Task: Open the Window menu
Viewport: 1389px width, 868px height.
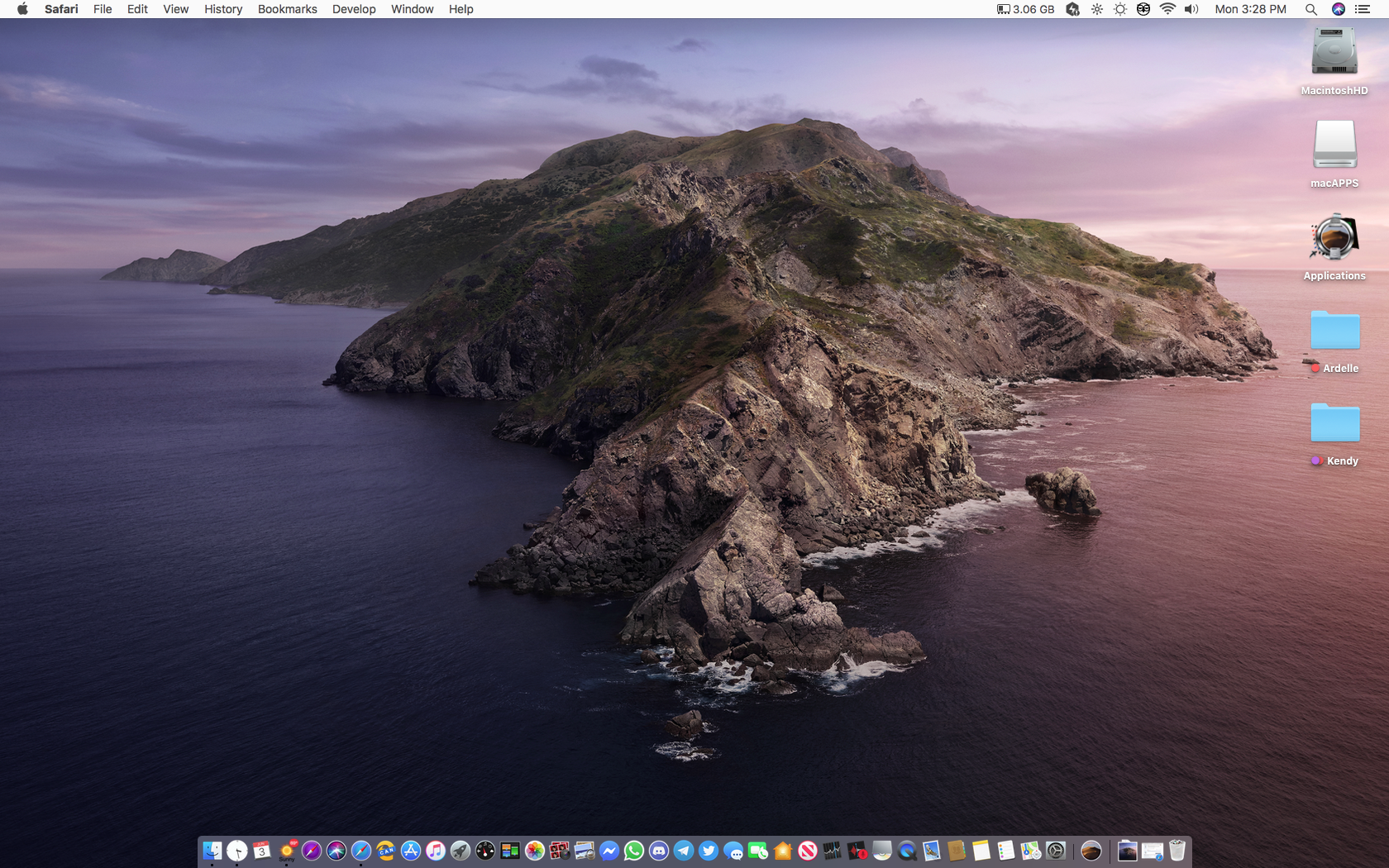Action: 412,9
